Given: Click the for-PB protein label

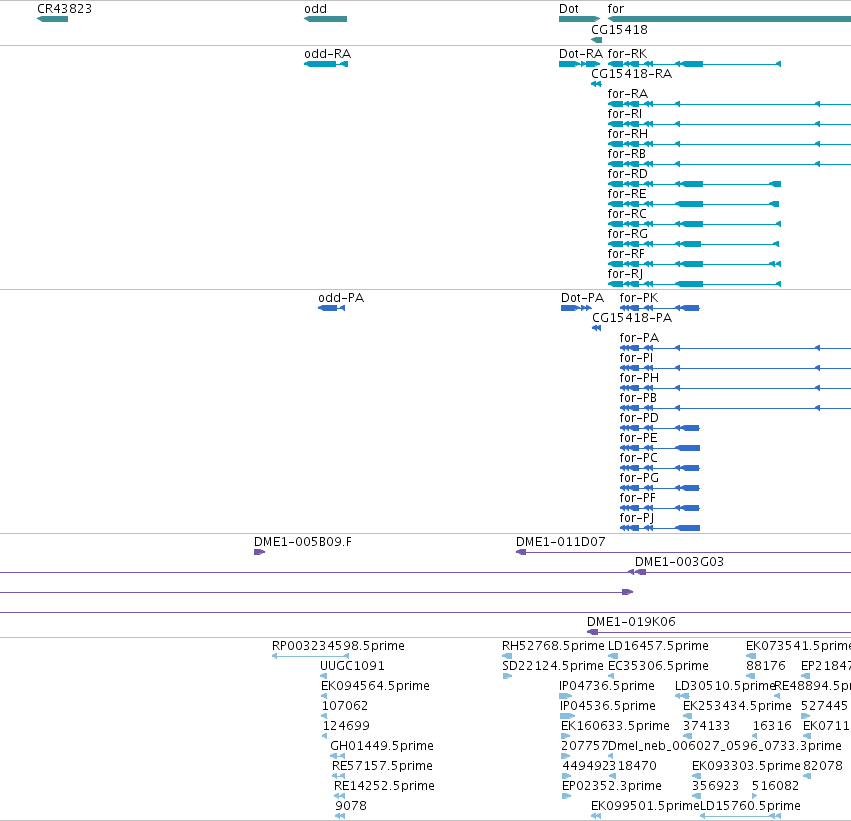Looking at the screenshot, I should click(638, 398).
